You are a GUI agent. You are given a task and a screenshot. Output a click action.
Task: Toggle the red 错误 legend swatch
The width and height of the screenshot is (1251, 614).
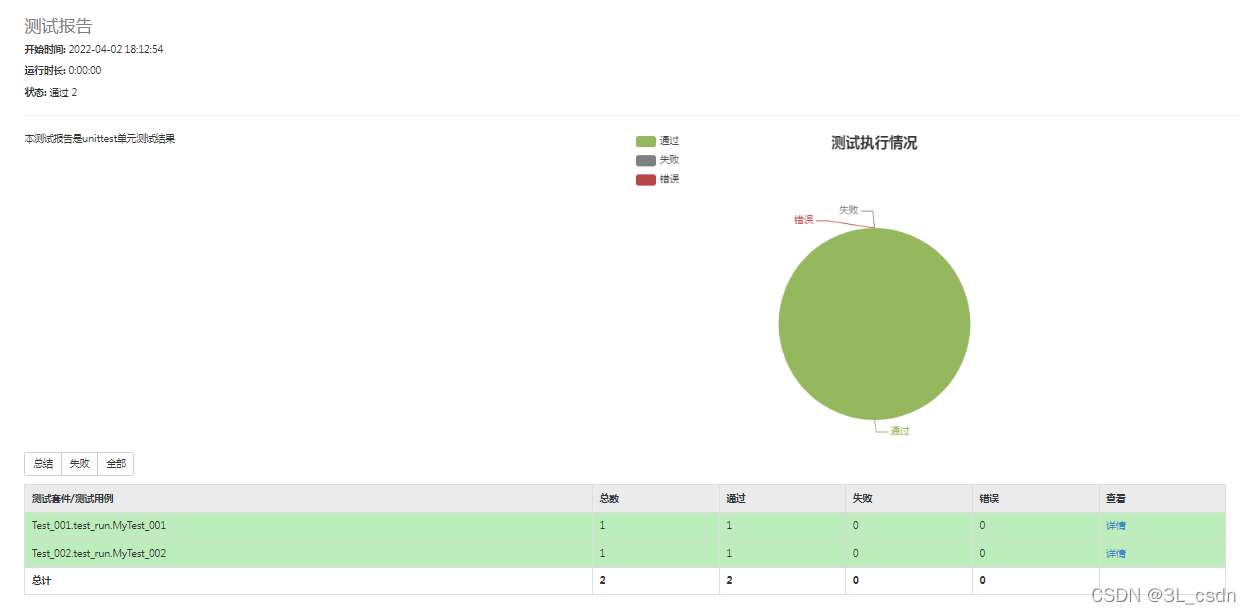click(646, 179)
